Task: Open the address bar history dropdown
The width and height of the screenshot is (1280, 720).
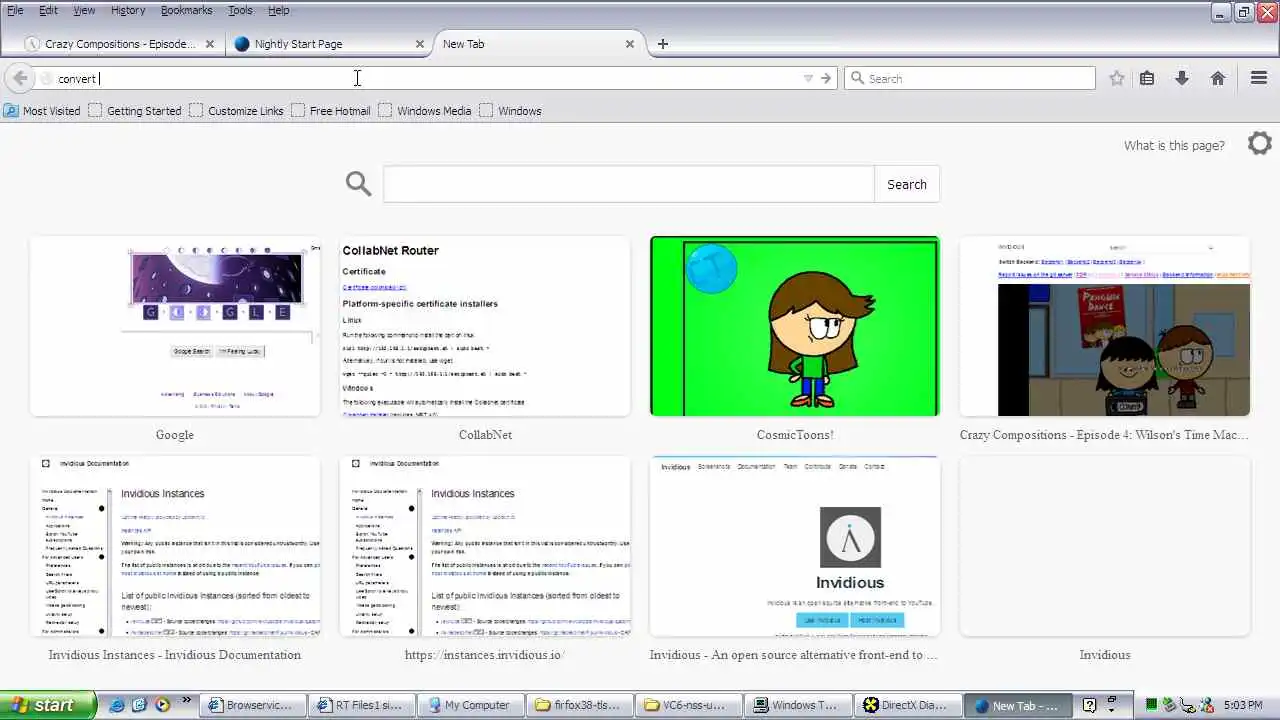Action: coord(808,78)
